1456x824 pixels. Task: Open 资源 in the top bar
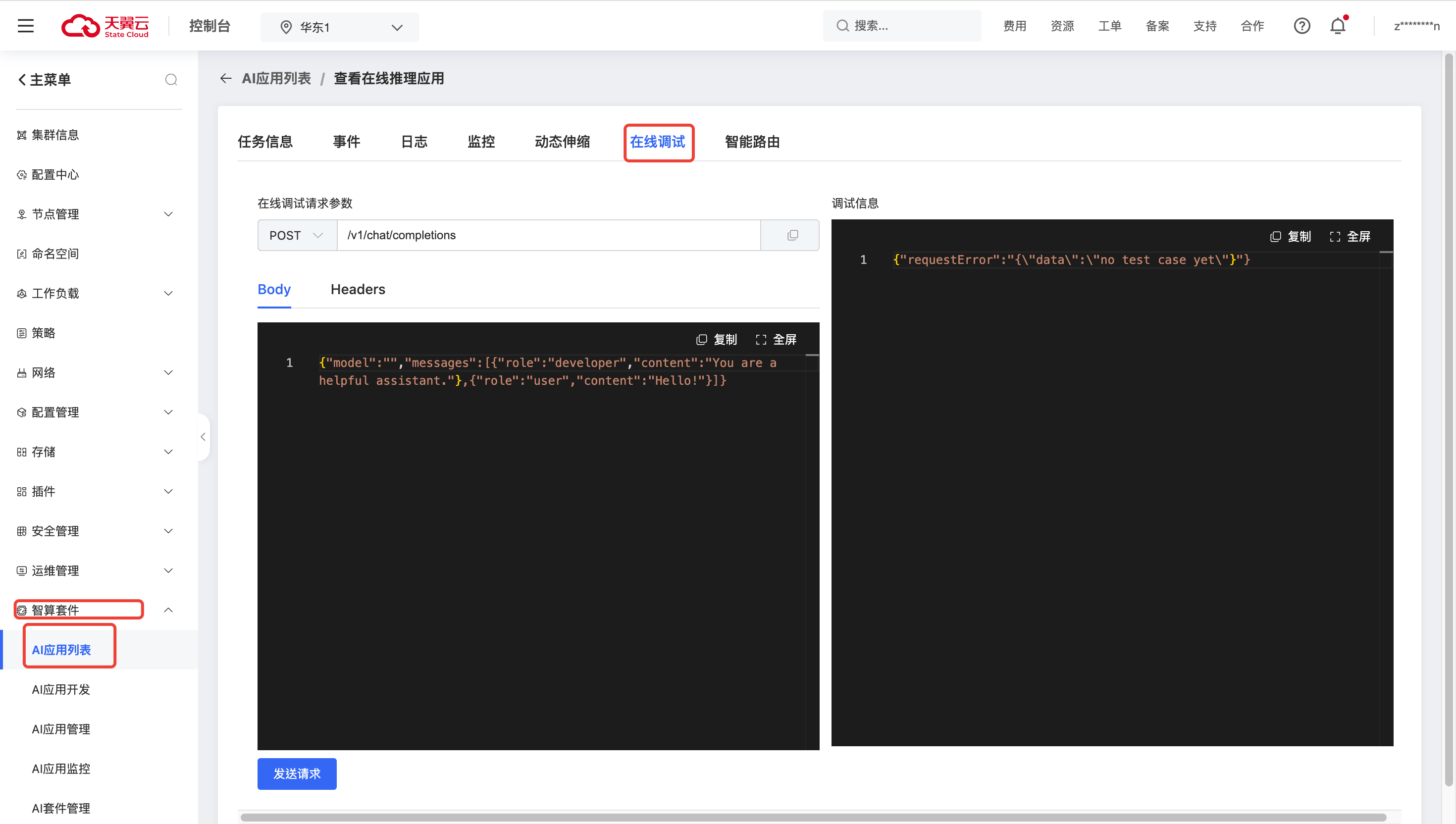point(1062,26)
